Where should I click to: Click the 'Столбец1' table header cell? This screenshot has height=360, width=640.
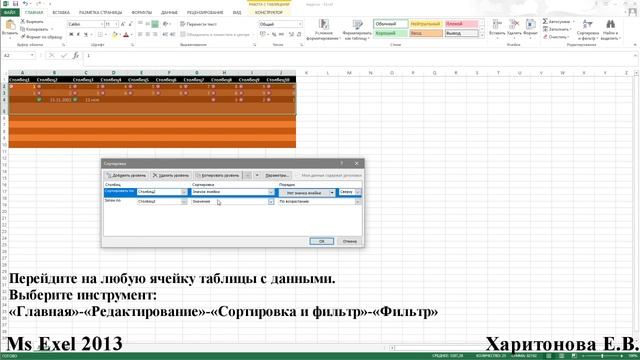pyautogui.click(x=22, y=80)
